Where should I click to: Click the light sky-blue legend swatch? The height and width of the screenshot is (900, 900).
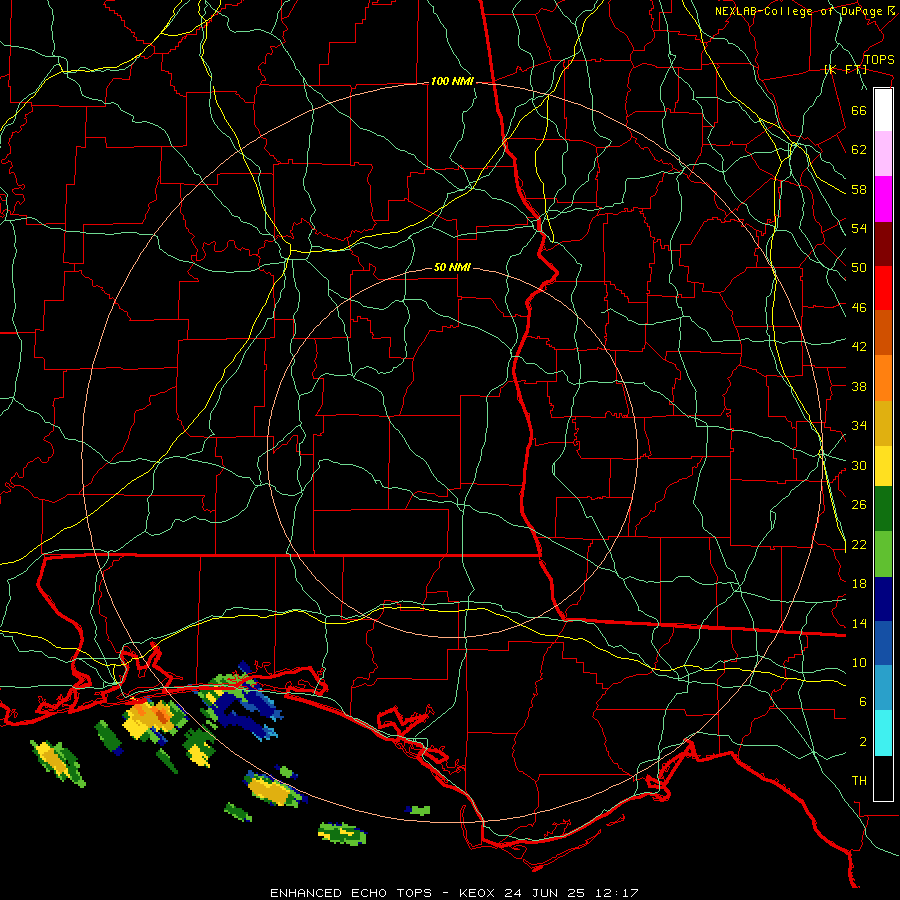point(883,688)
